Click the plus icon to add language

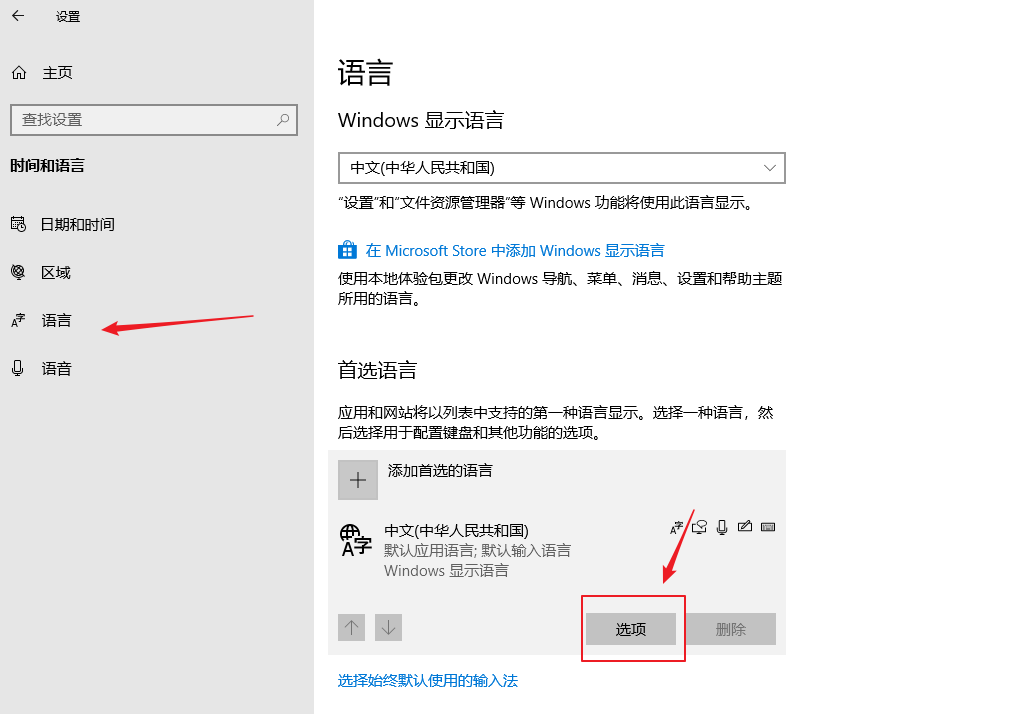(x=358, y=480)
